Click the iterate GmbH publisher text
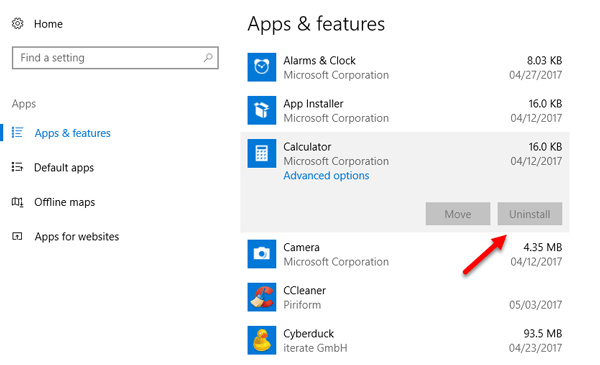 pos(315,348)
